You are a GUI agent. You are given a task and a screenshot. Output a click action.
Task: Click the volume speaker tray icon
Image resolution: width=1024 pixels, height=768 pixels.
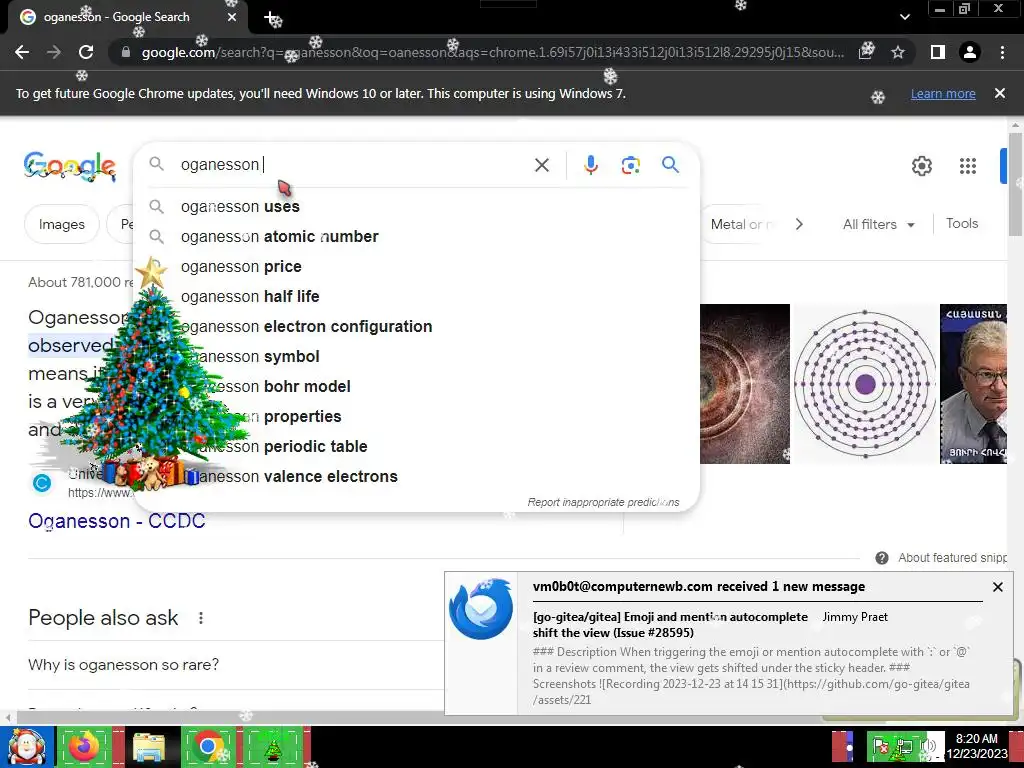tap(927, 746)
